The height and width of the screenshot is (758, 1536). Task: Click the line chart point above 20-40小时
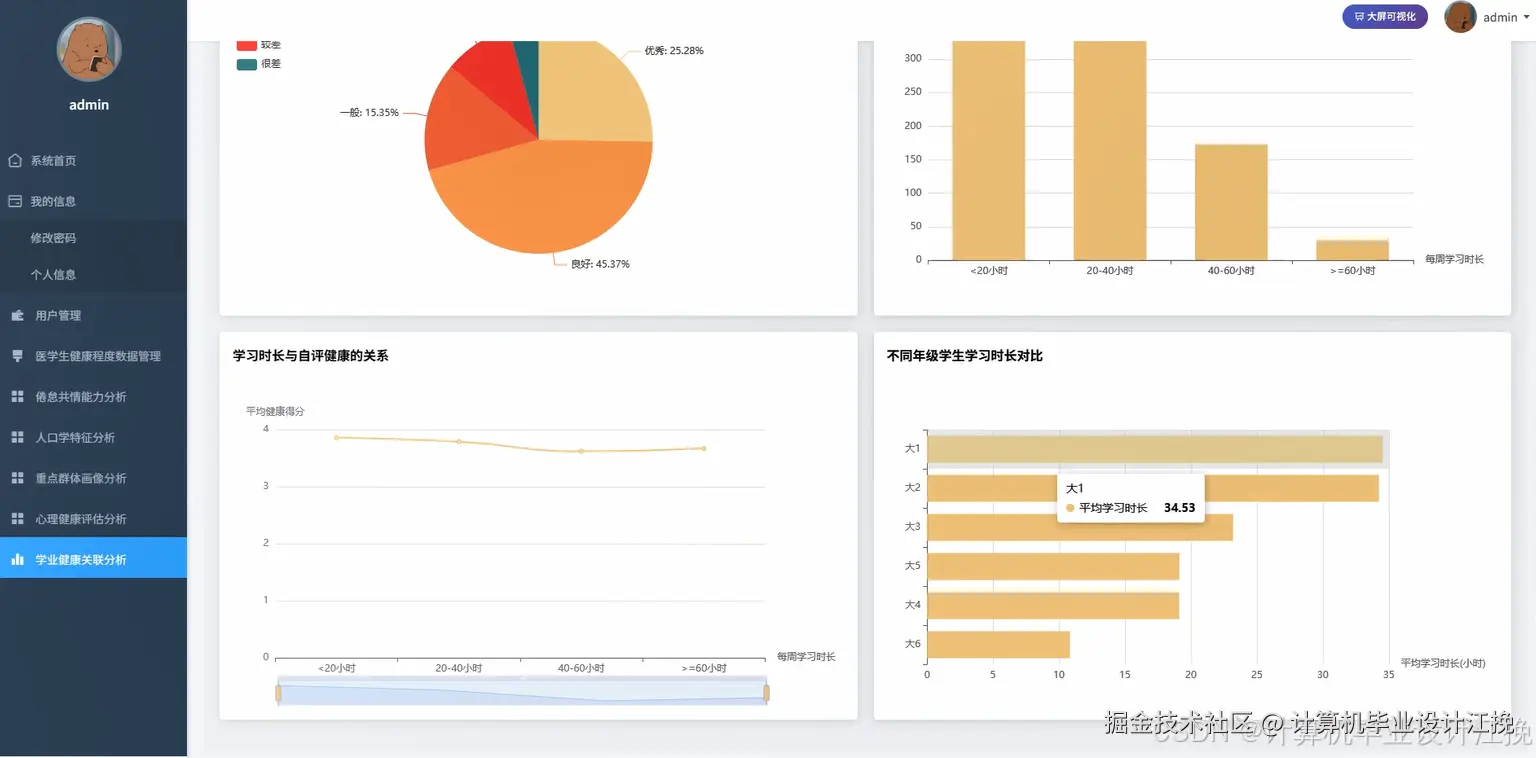(459, 441)
